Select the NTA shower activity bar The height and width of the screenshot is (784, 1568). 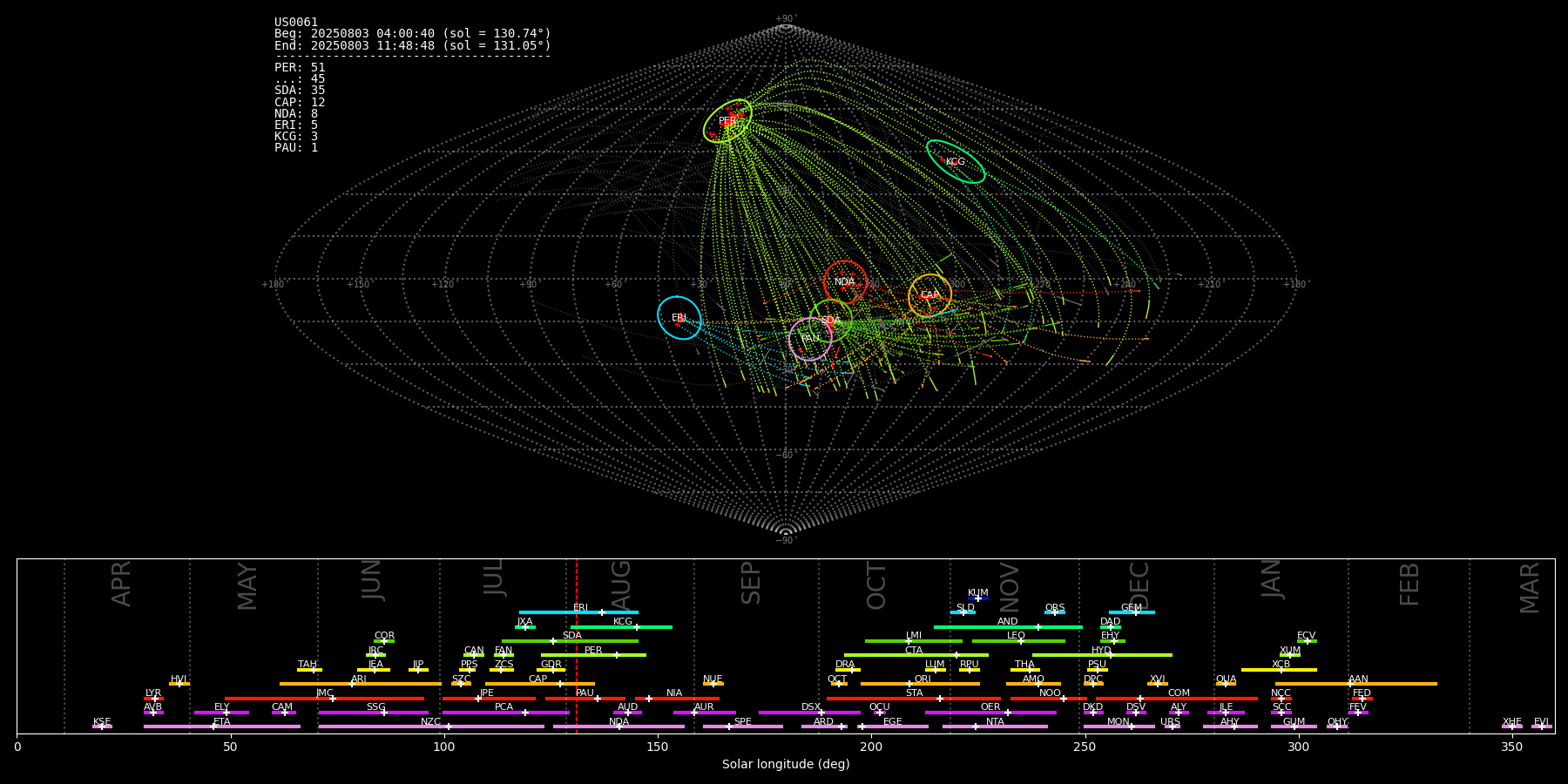(995, 727)
